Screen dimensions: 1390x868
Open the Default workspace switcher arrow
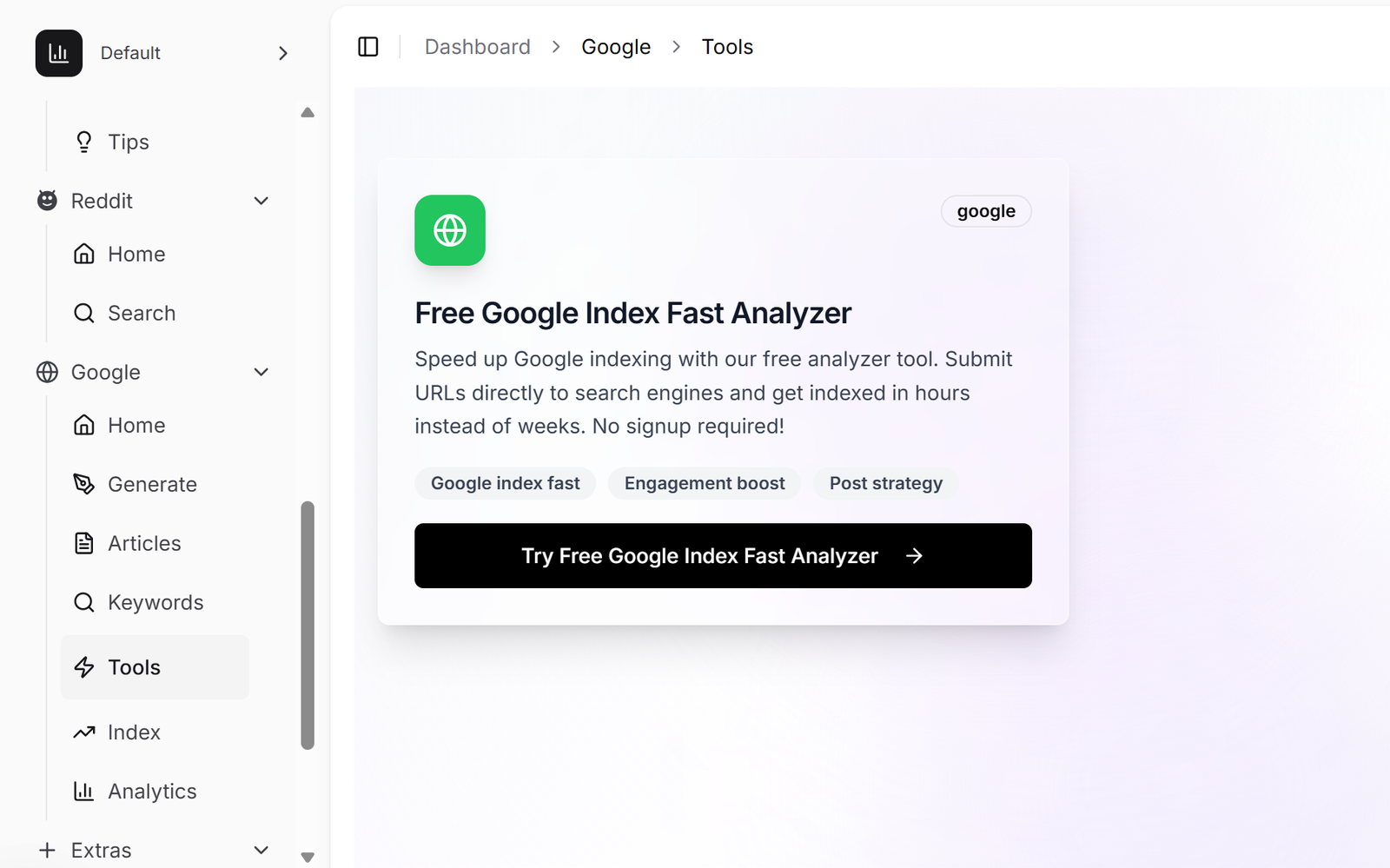coord(282,53)
